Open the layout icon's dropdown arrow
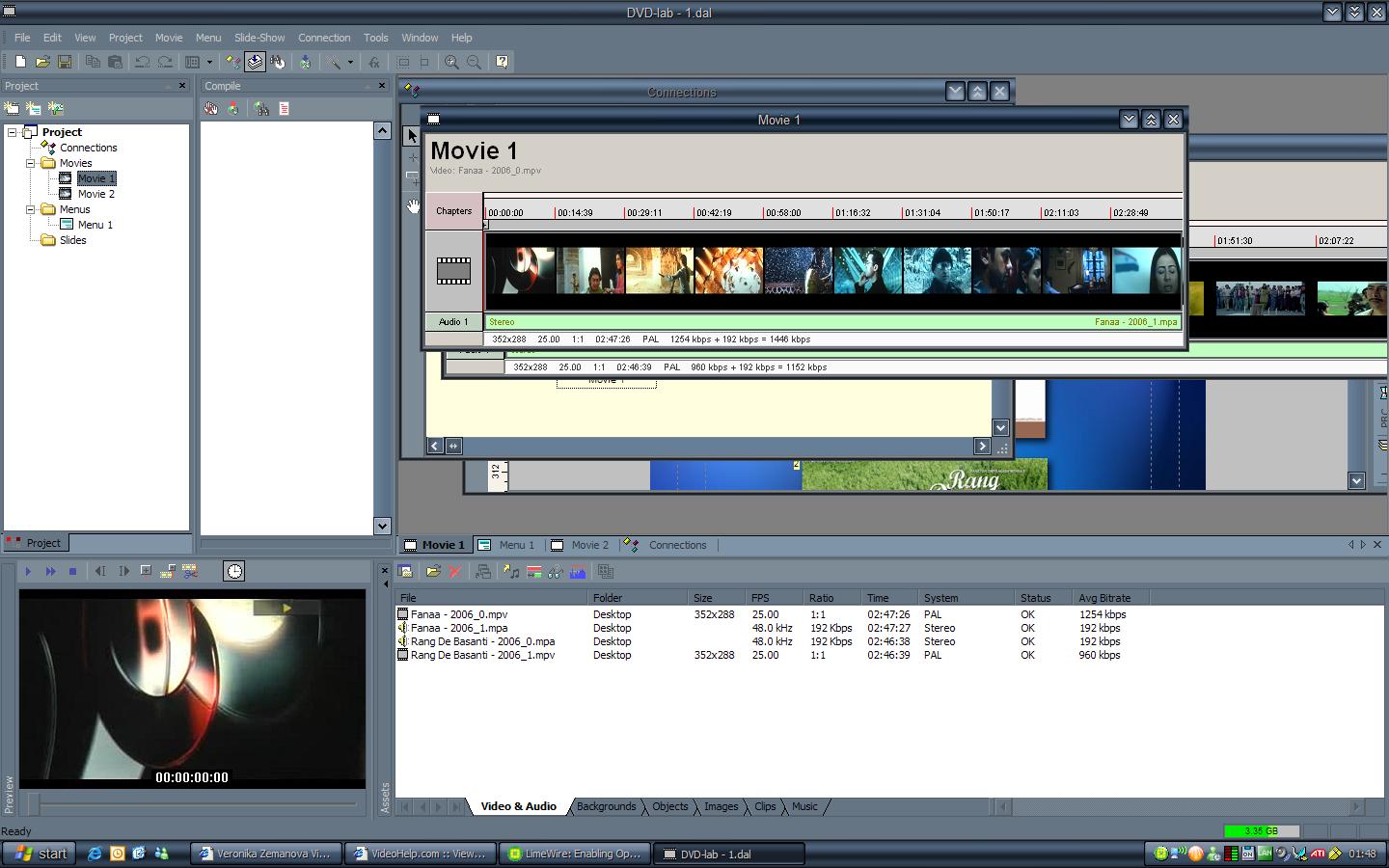This screenshot has height=868, width=1389. click(209, 62)
